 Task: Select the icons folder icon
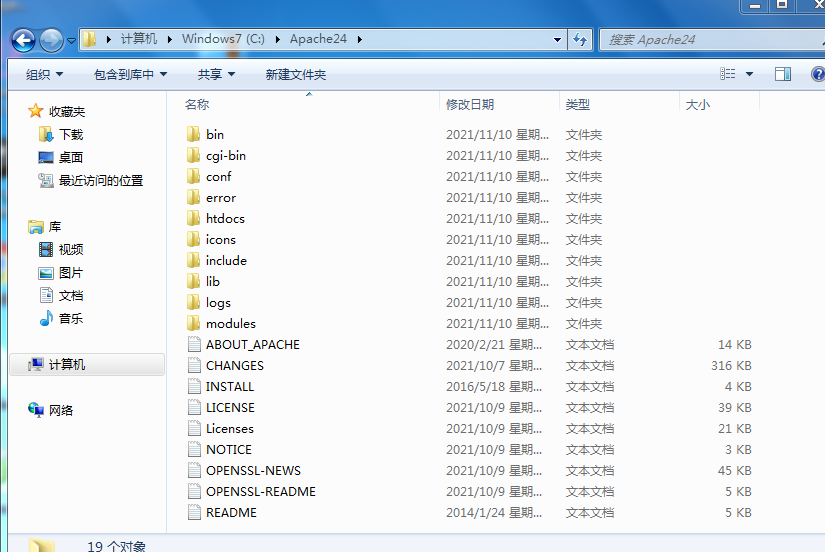[x=194, y=239]
